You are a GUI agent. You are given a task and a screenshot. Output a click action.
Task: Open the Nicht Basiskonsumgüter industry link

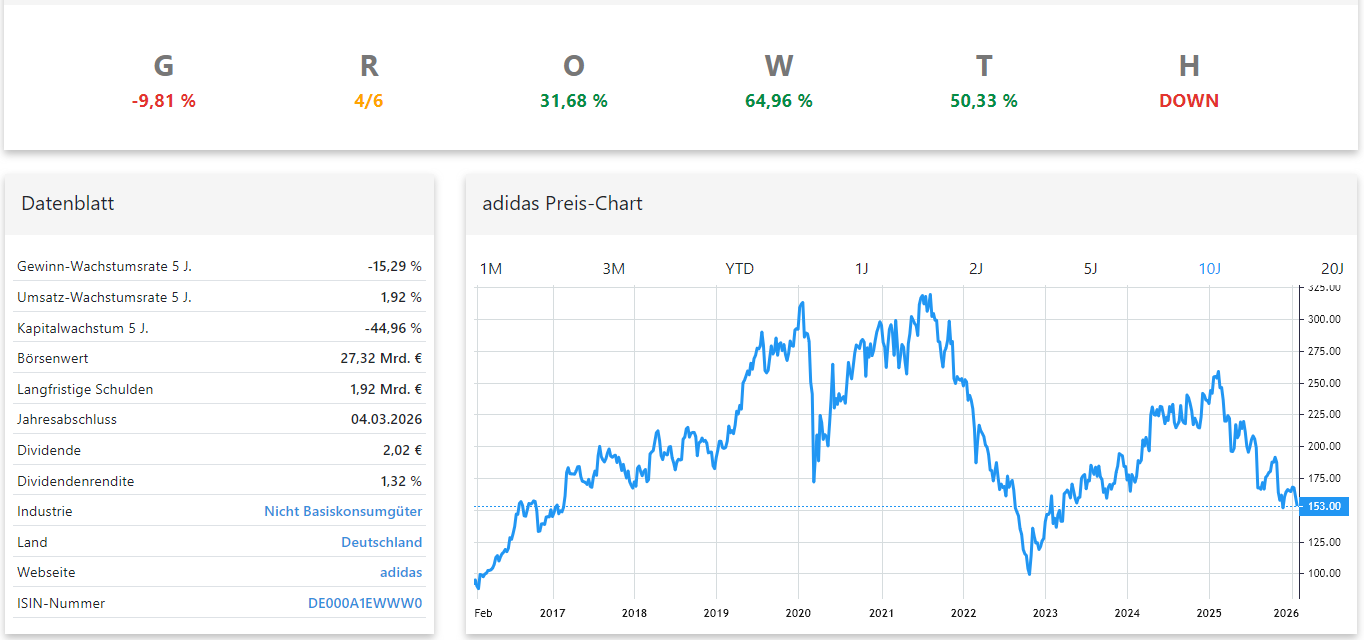click(x=343, y=511)
